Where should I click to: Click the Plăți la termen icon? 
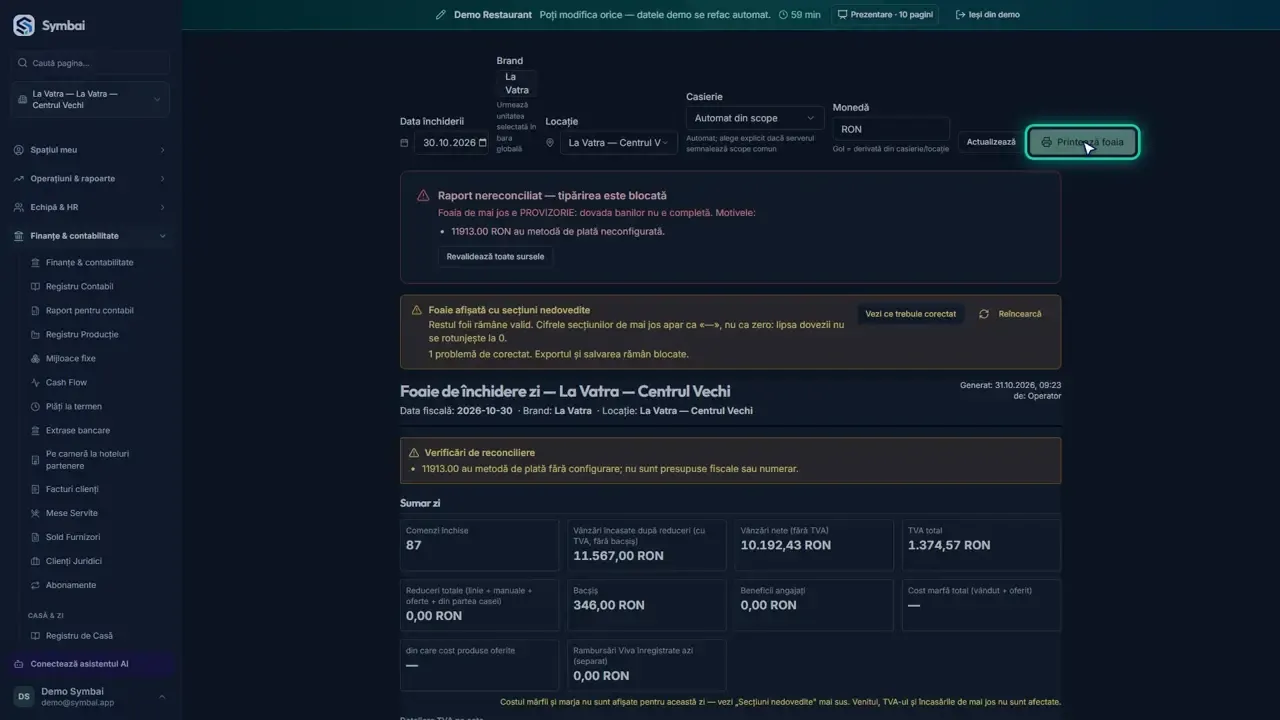click(x=36, y=407)
